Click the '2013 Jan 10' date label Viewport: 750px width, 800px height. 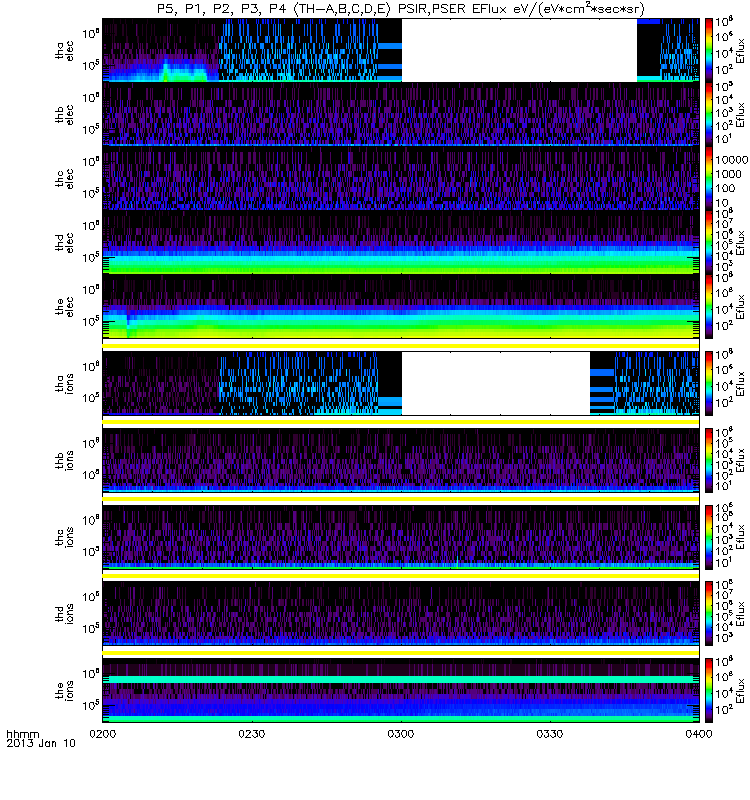click(41, 743)
